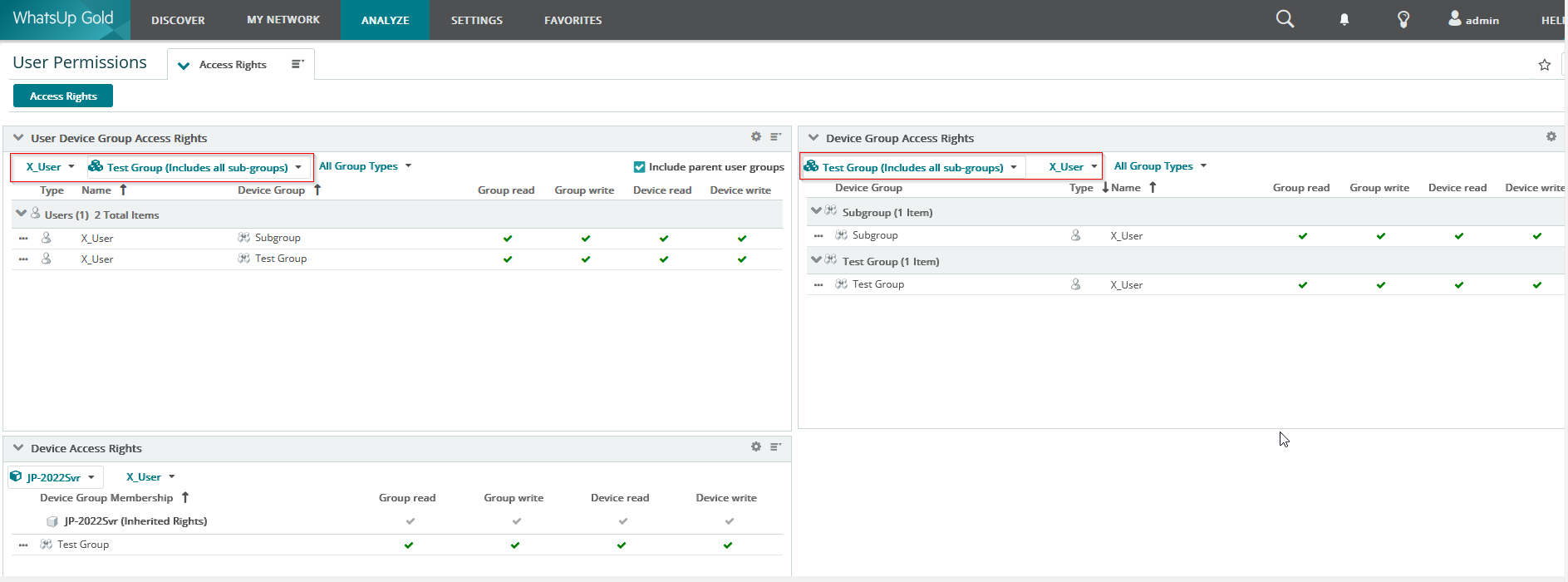Open All Group Types dropdown in left panel
Viewport: 1568px width, 582px height.
coord(366,166)
